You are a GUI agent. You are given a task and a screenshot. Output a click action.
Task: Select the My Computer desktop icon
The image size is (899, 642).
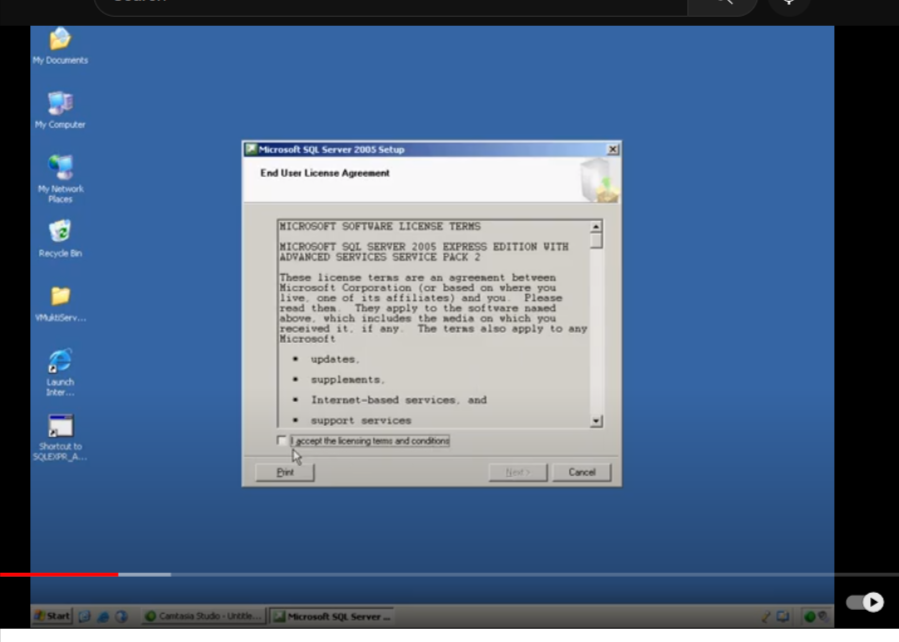(x=60, y=110)
